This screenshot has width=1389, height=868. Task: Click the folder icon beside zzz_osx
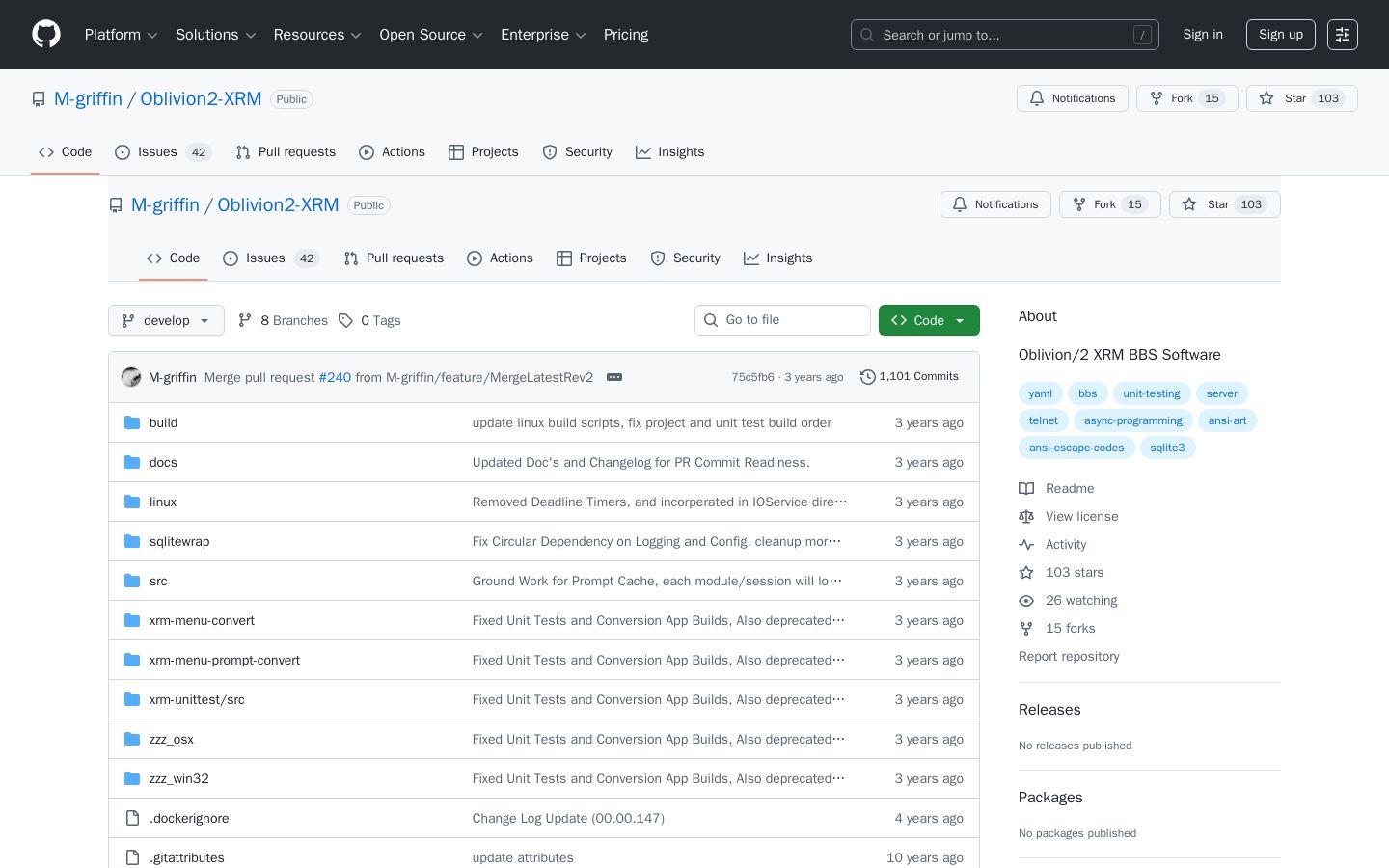[132, 739]
